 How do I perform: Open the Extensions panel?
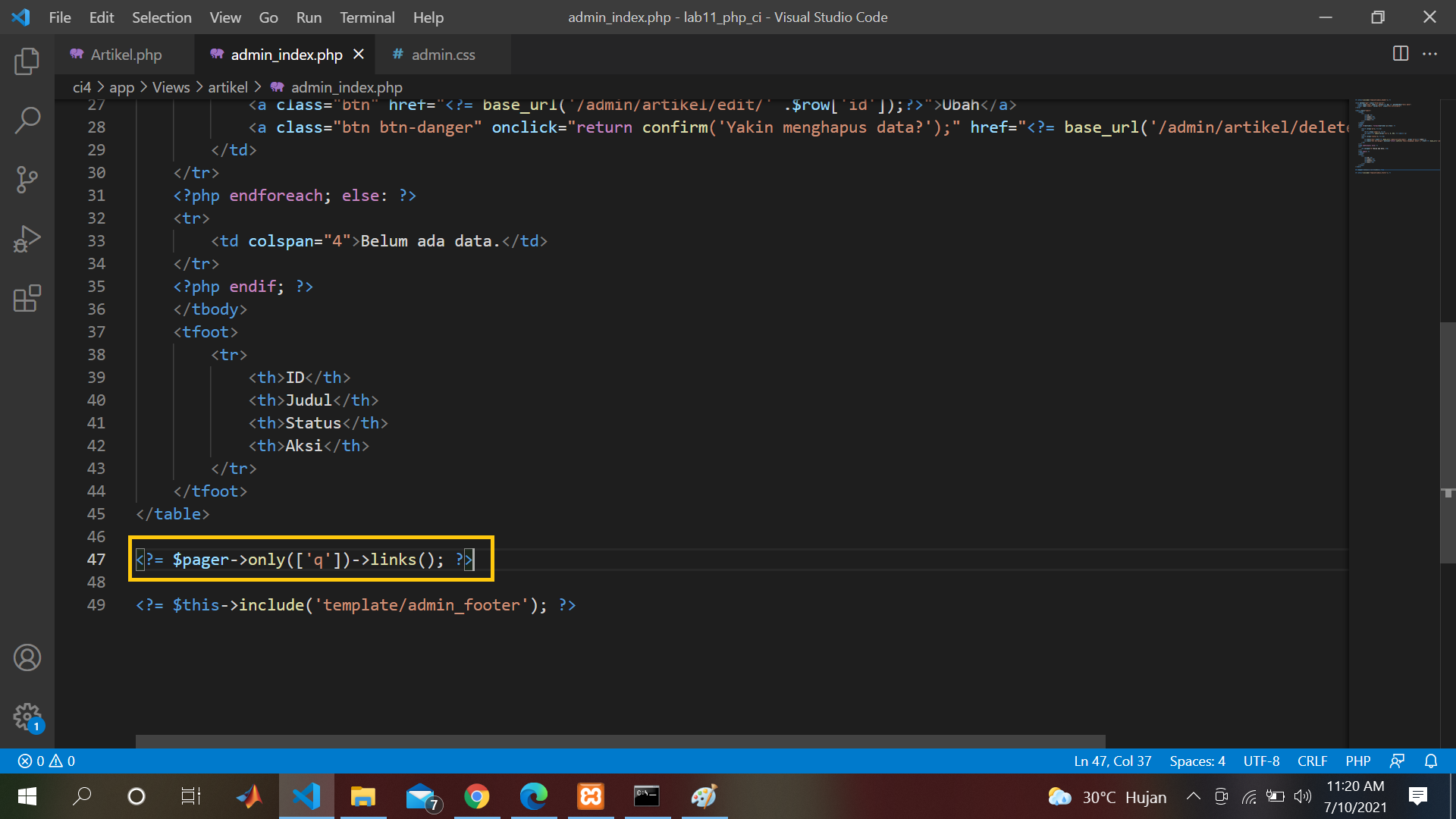click(27, 298)
